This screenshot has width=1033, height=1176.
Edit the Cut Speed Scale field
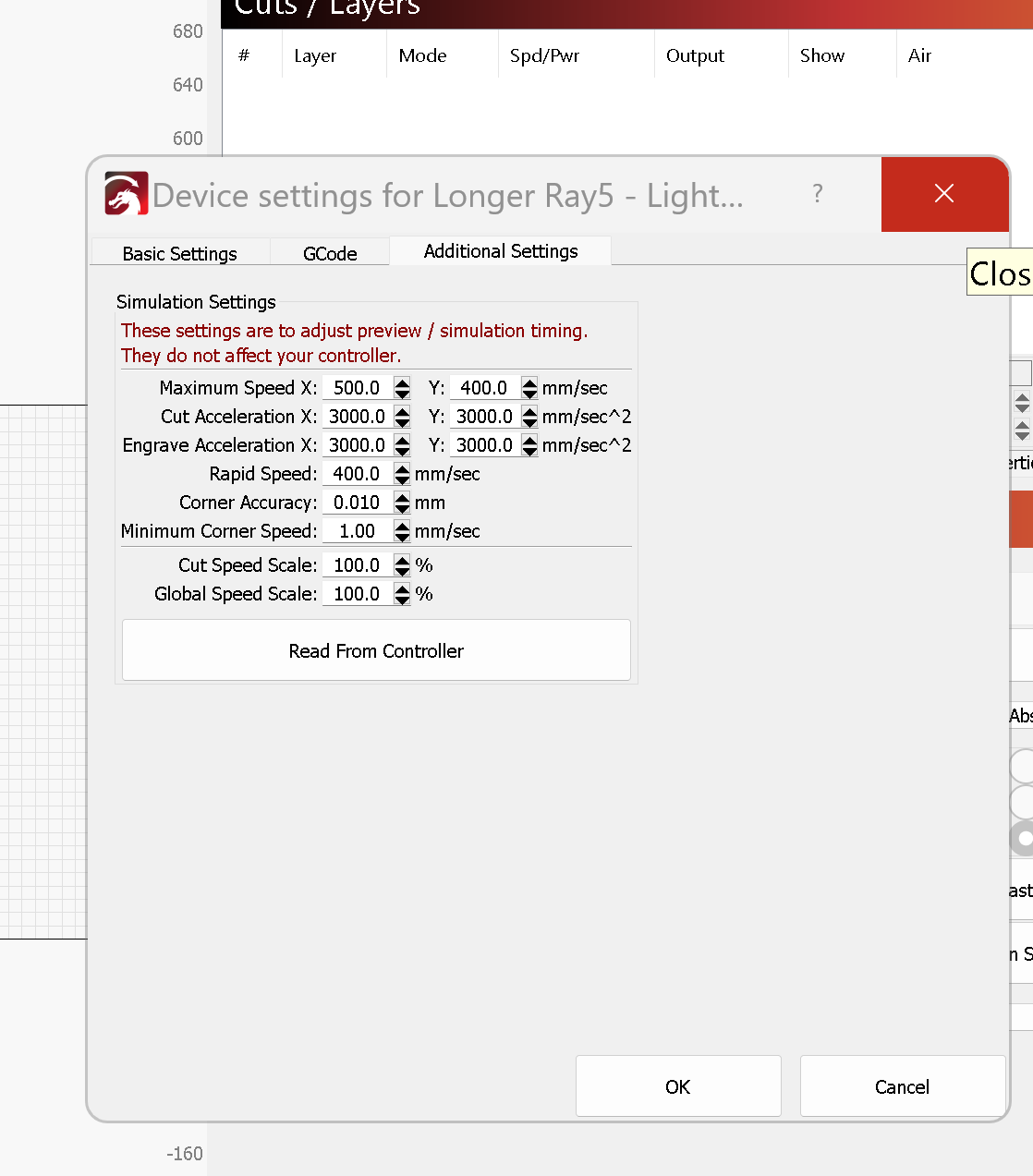click(357, 565)
